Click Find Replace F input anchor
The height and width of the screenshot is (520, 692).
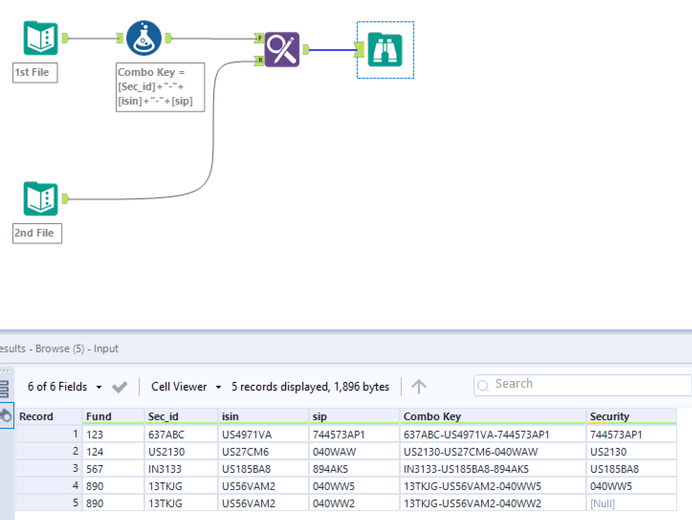[x=260, y=38]
